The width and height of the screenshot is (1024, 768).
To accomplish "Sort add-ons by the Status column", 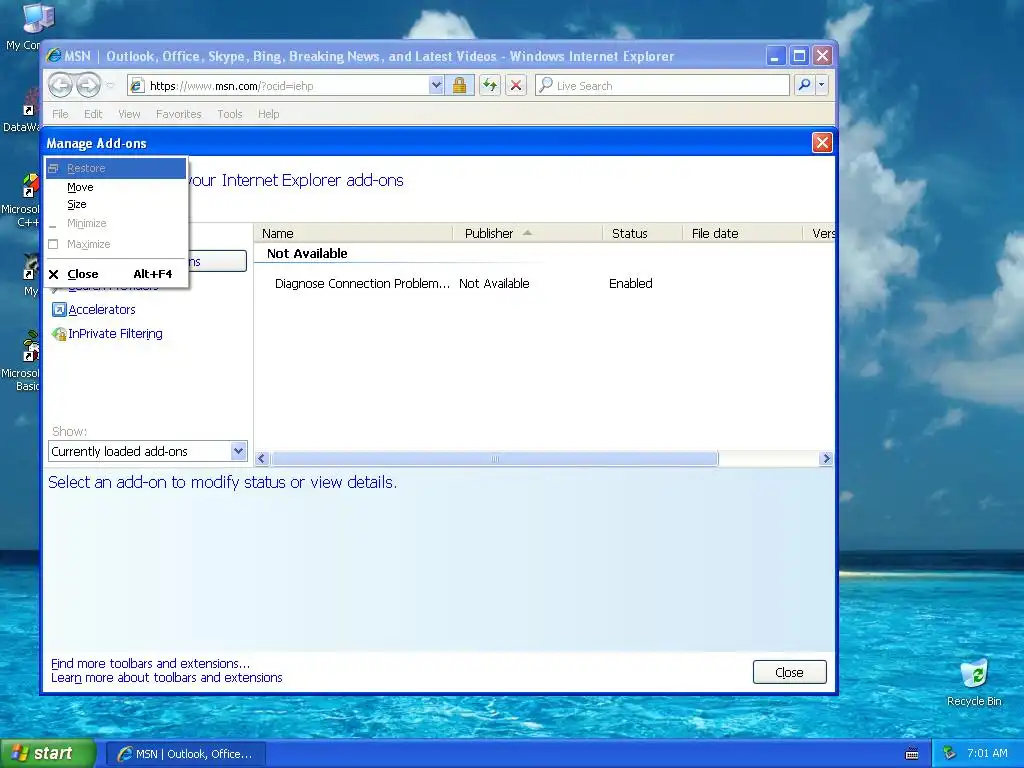I will tap(642, 233).
